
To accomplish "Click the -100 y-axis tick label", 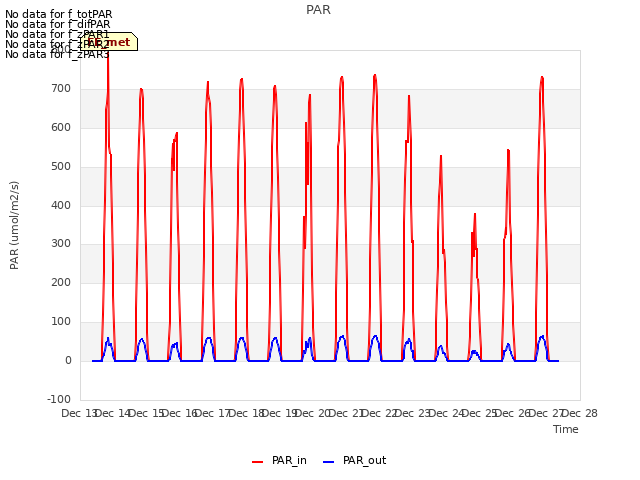I will click(x=59, y=399).
